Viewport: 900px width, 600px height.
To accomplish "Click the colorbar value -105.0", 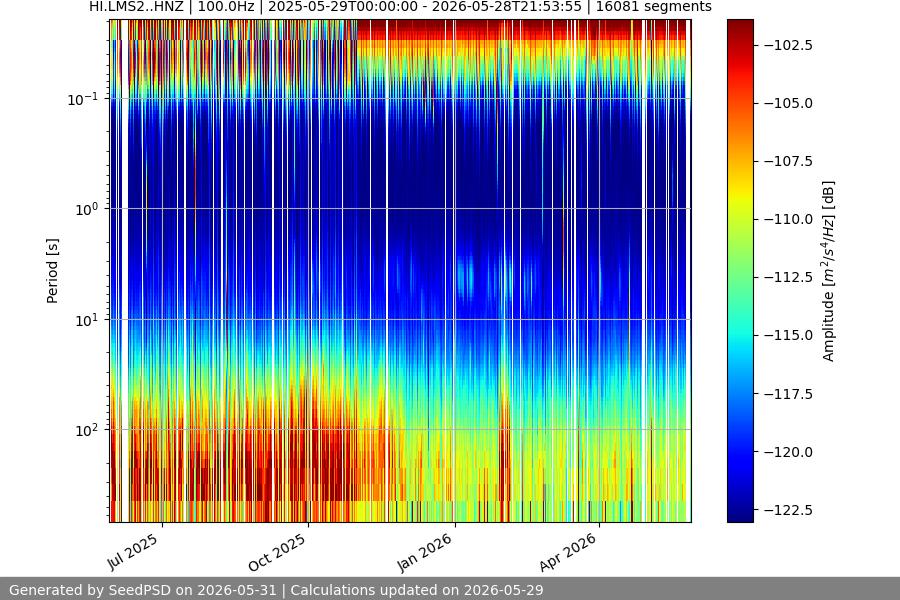I will (789, 103).
